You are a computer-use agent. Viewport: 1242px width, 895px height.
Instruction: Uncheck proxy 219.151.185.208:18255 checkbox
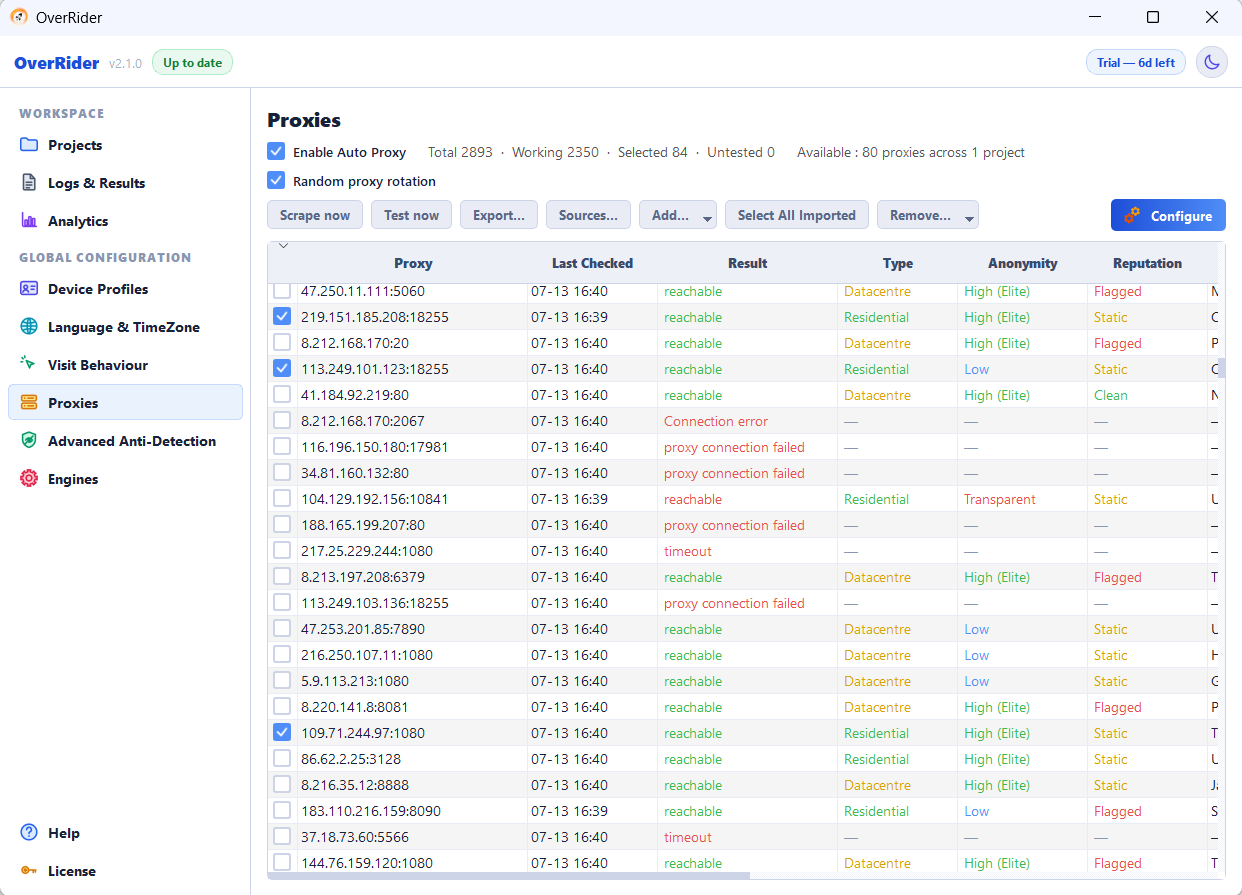coord(282,316)
